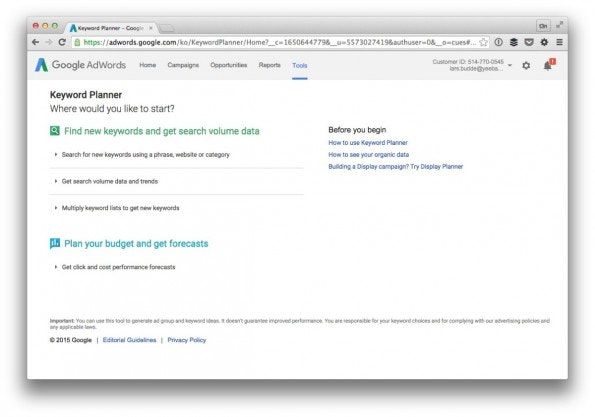This screenshot has width=595, height=417.
Task: Click Find new keywords heading
Action: click(x=162, y=131)
